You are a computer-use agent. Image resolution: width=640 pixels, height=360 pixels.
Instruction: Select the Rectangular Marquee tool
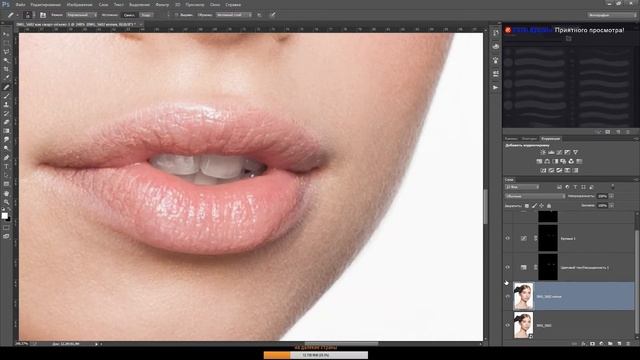click(x=6, y=43)
